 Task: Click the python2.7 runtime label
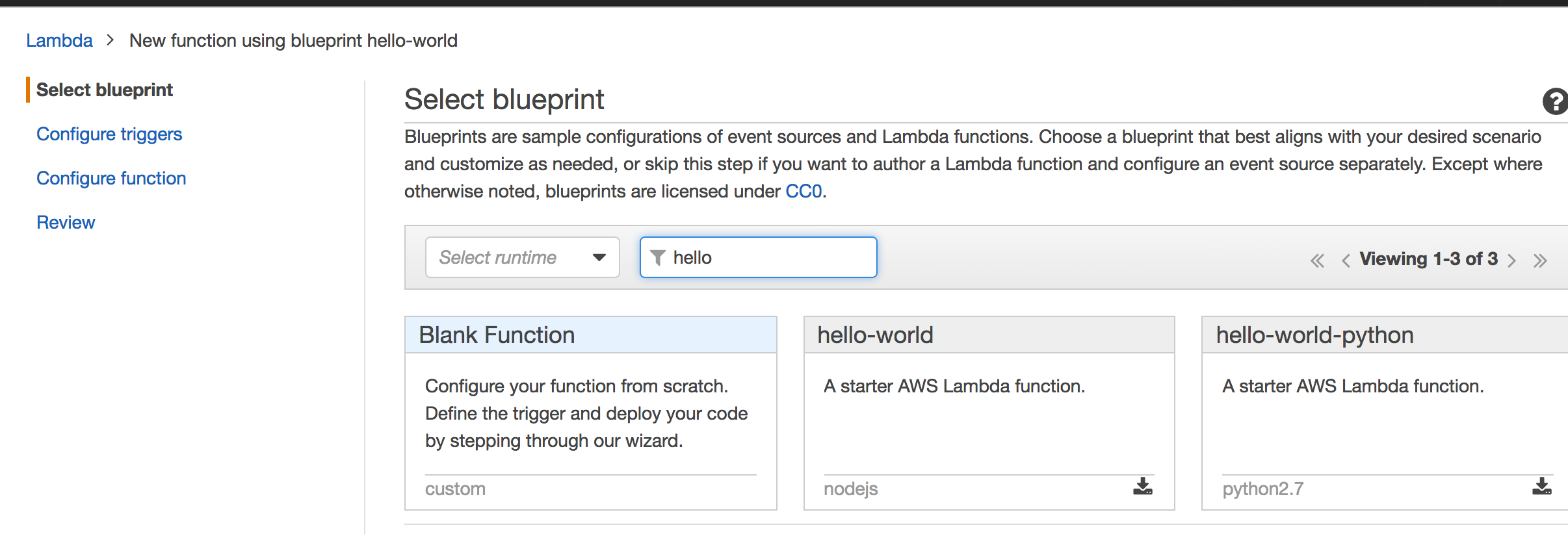(x=1263, y=489)
